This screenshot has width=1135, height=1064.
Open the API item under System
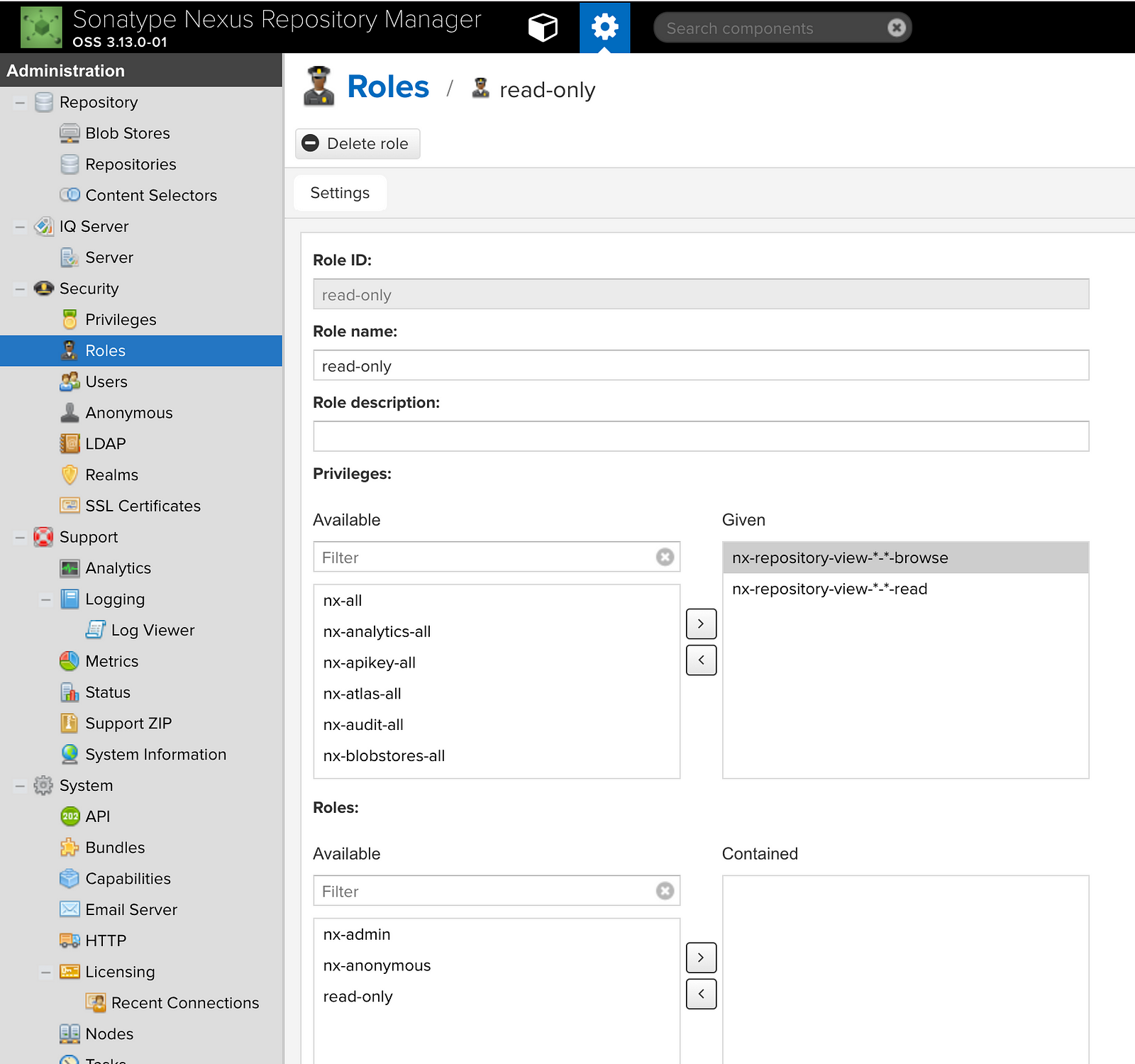point(97,817)
